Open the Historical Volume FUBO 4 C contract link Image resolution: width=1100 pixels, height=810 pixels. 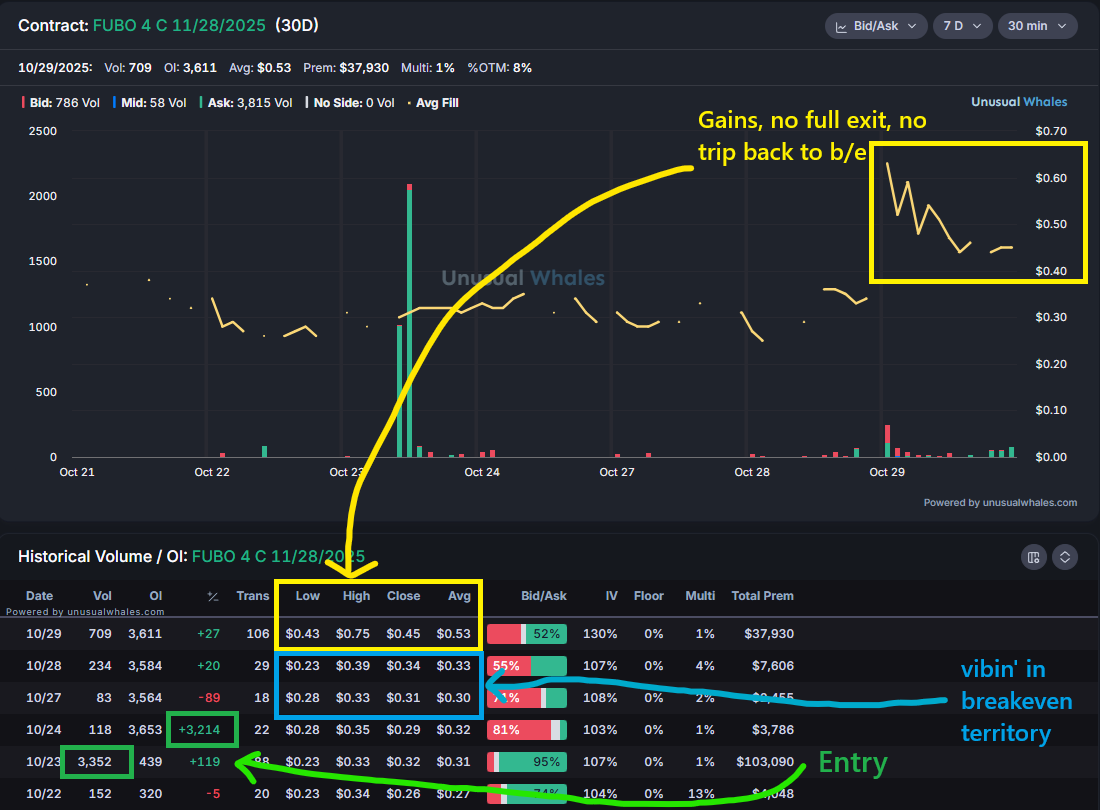point(279,556)
